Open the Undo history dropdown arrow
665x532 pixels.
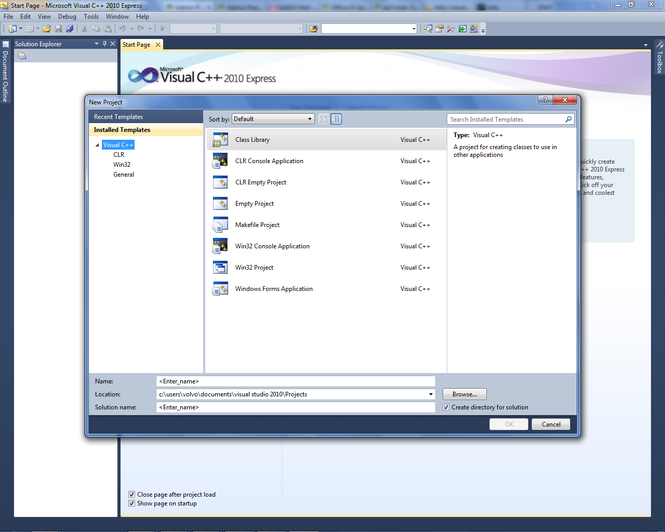point(131,29)
